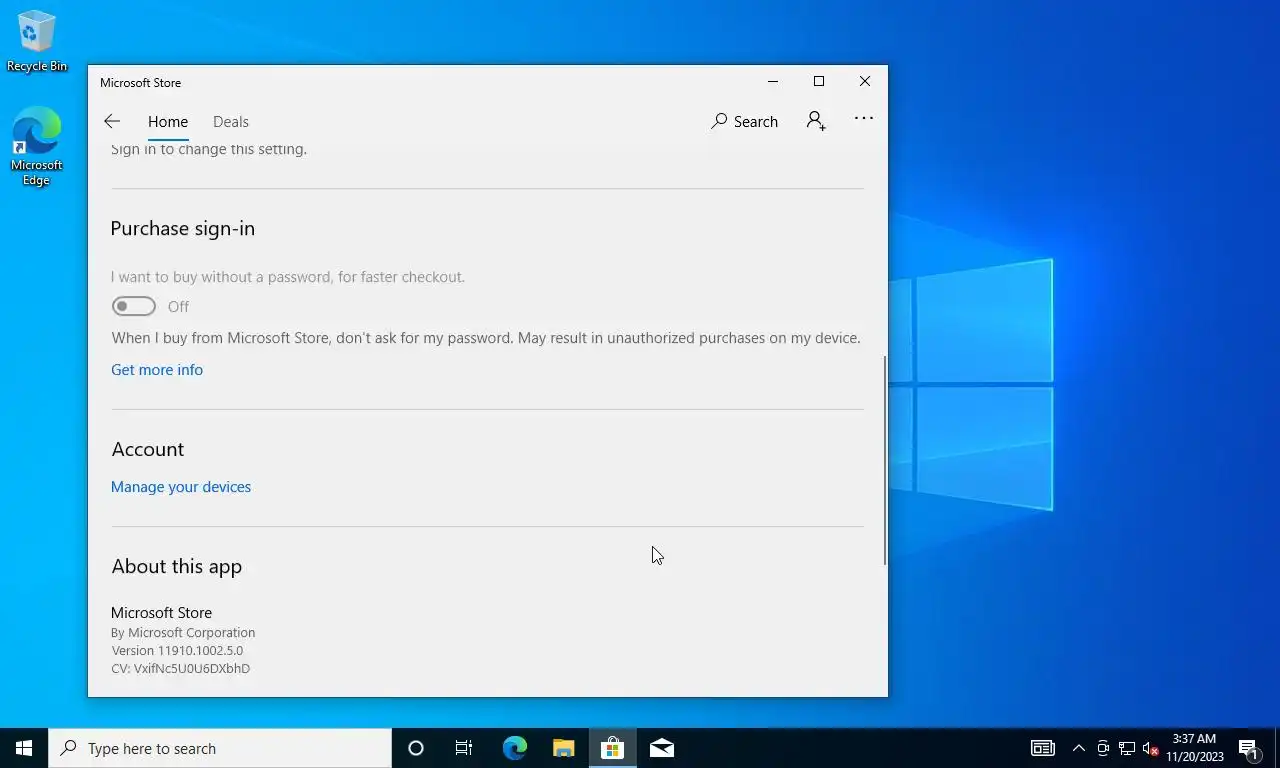
Task: Click the Meet Now tray icon
Action: [x=1103, y=748]
